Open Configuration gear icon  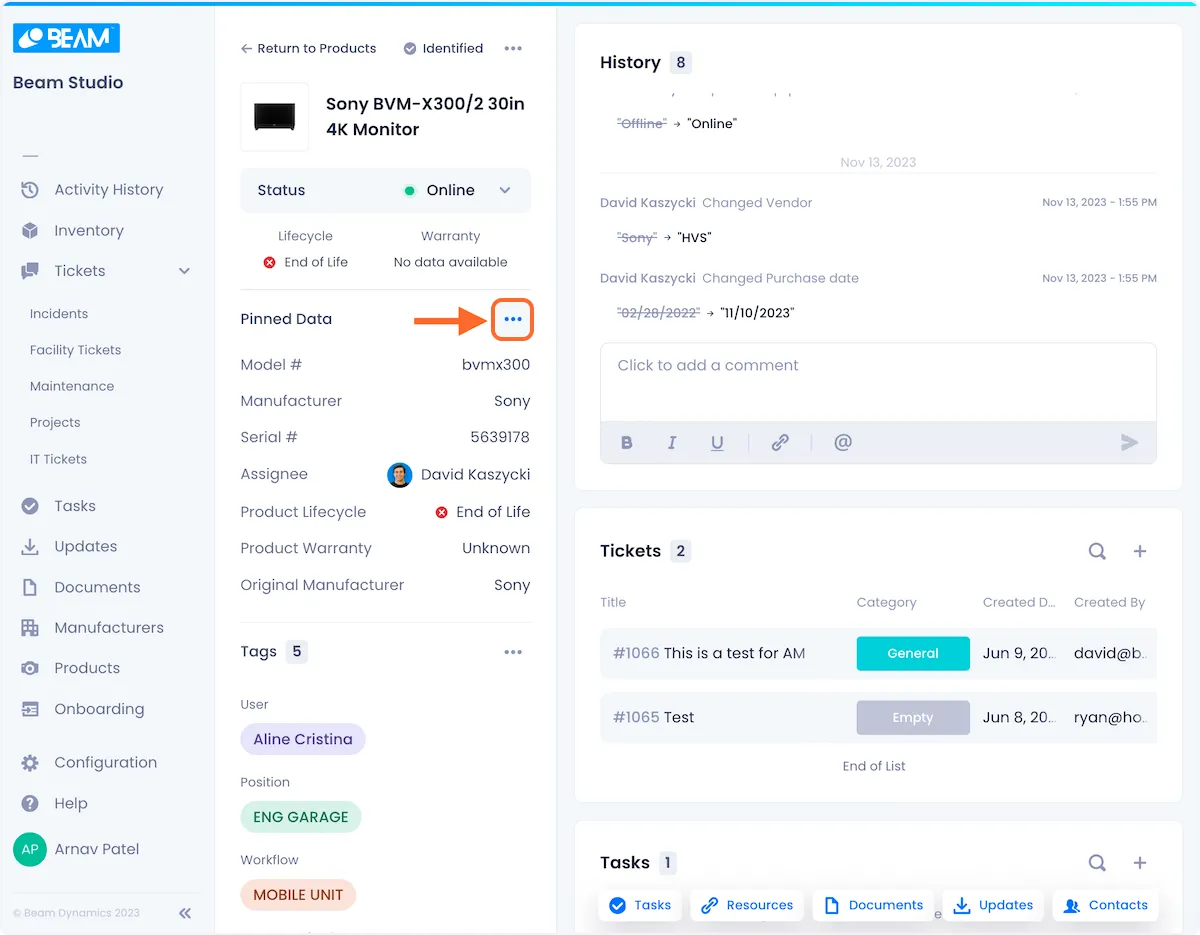30,762
